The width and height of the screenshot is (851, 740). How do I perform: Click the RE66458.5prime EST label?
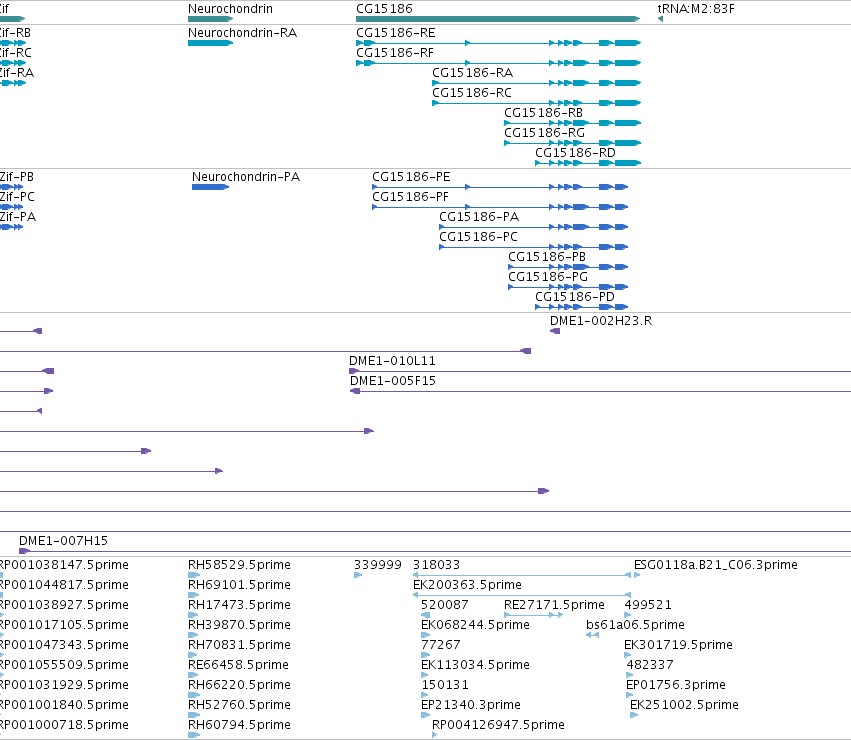tap(238, 665)
